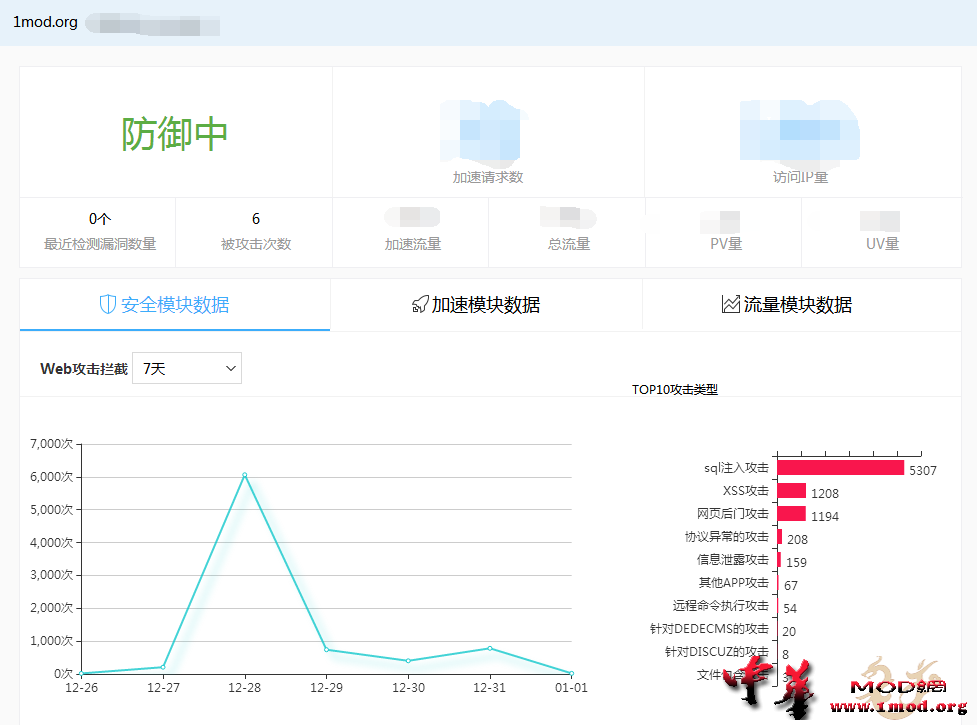977x725 pixels.
Task: Click the shield icon beside 安全模块数据
Action: pyautogui.click(x=110, y=305)
